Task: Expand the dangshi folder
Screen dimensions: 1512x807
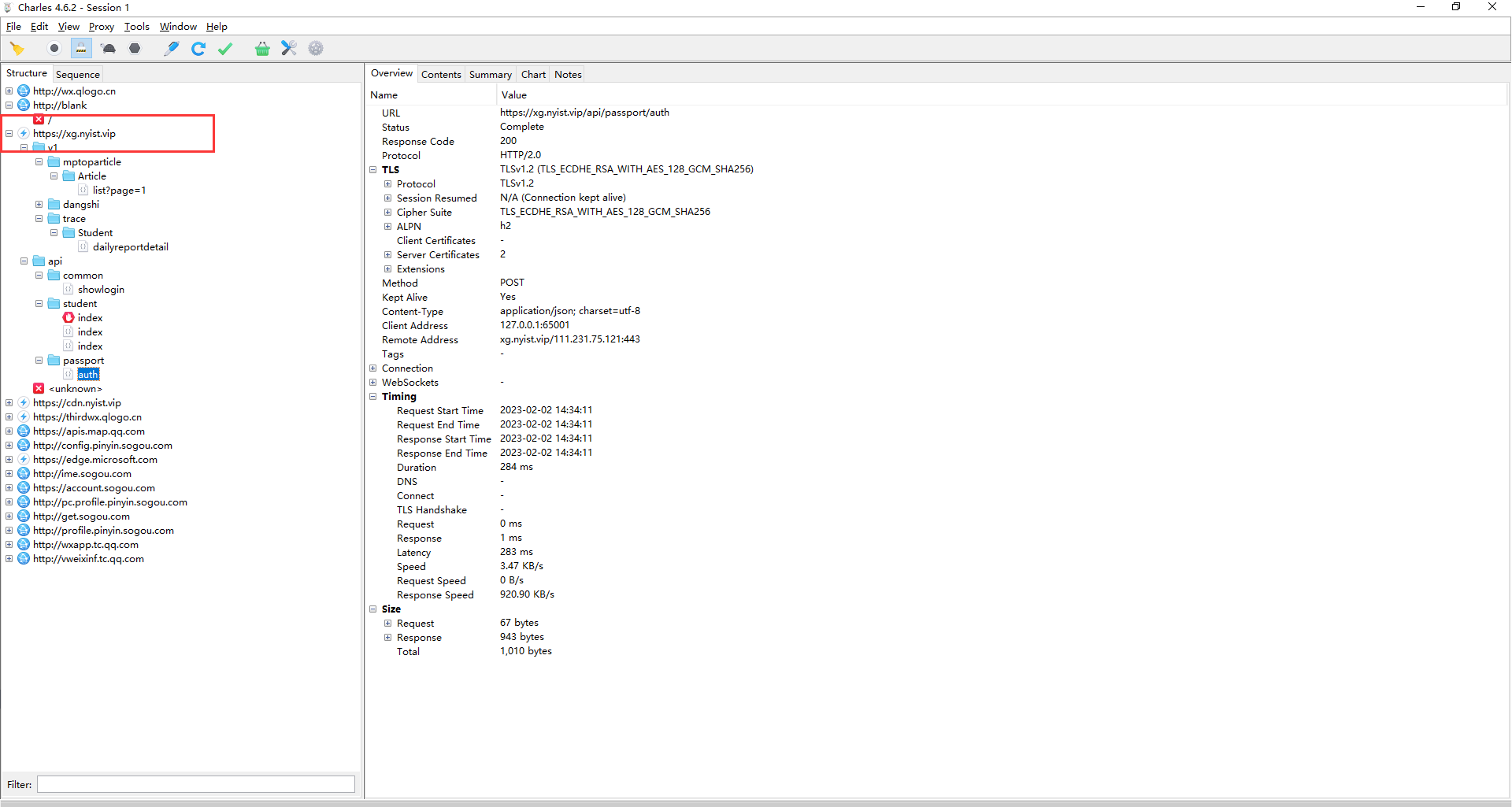Action: [x=39, y=205]
